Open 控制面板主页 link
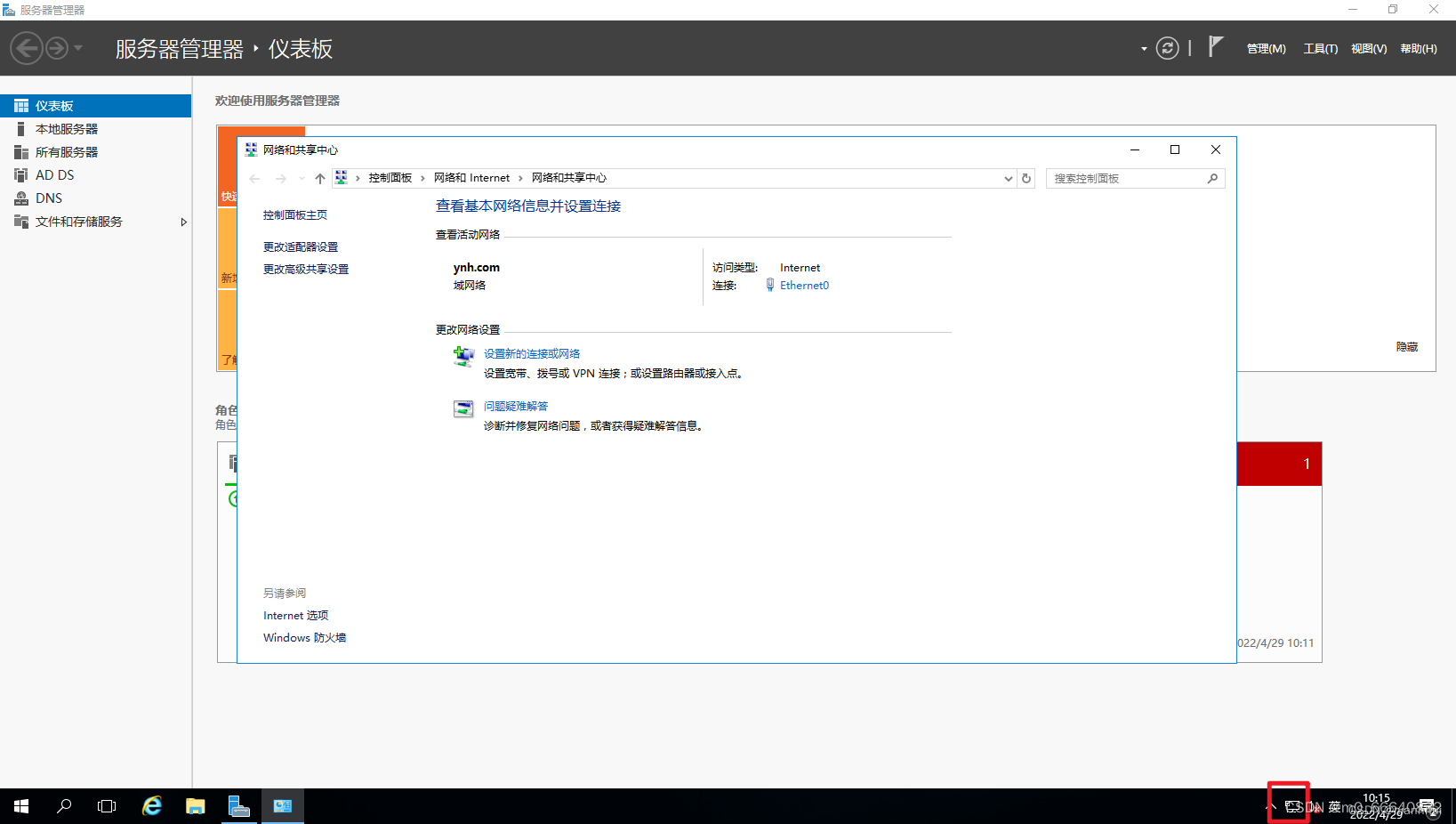This screenshot has height=824, width=1456. point(295,215)
